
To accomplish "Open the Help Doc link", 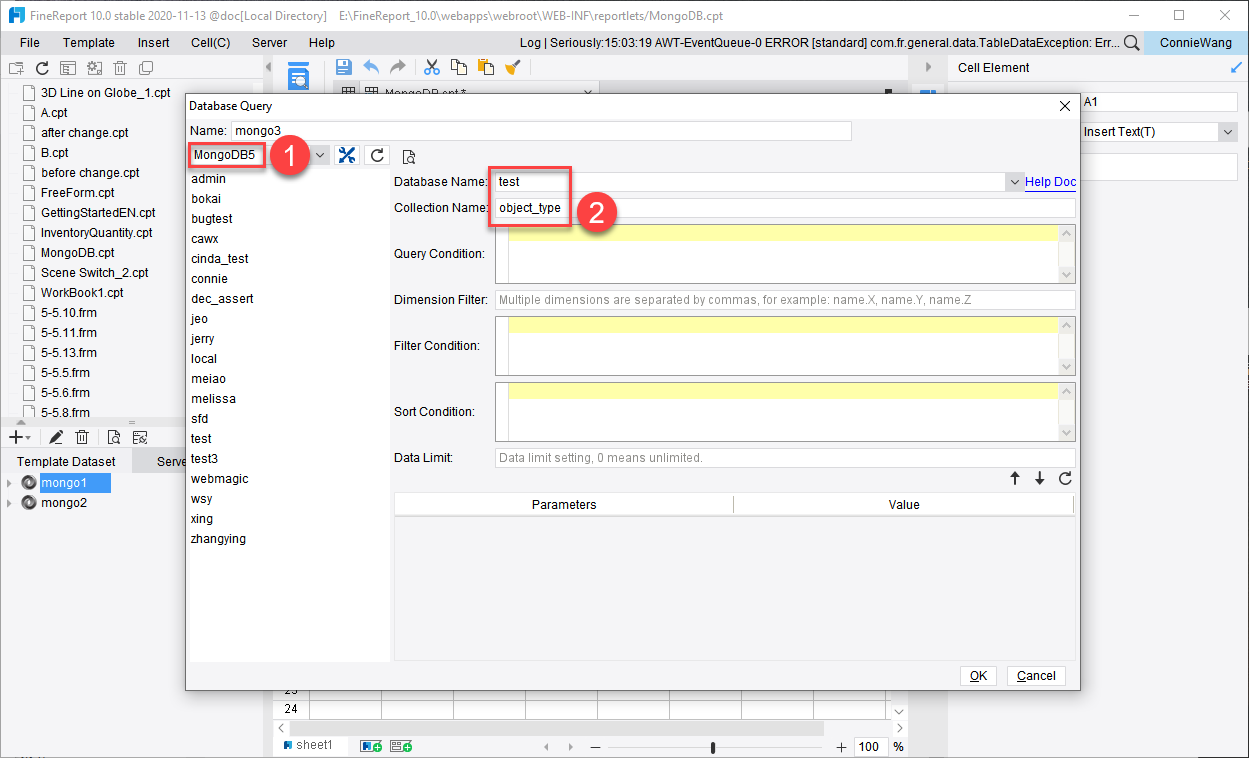I will (x=1050, y=181).
